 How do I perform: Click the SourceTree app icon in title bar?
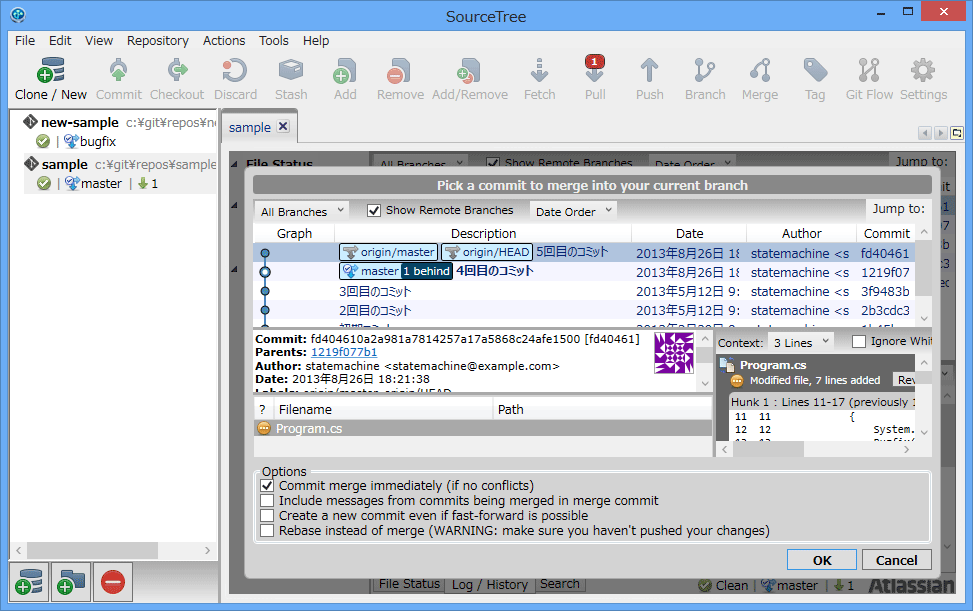(18, 14)
